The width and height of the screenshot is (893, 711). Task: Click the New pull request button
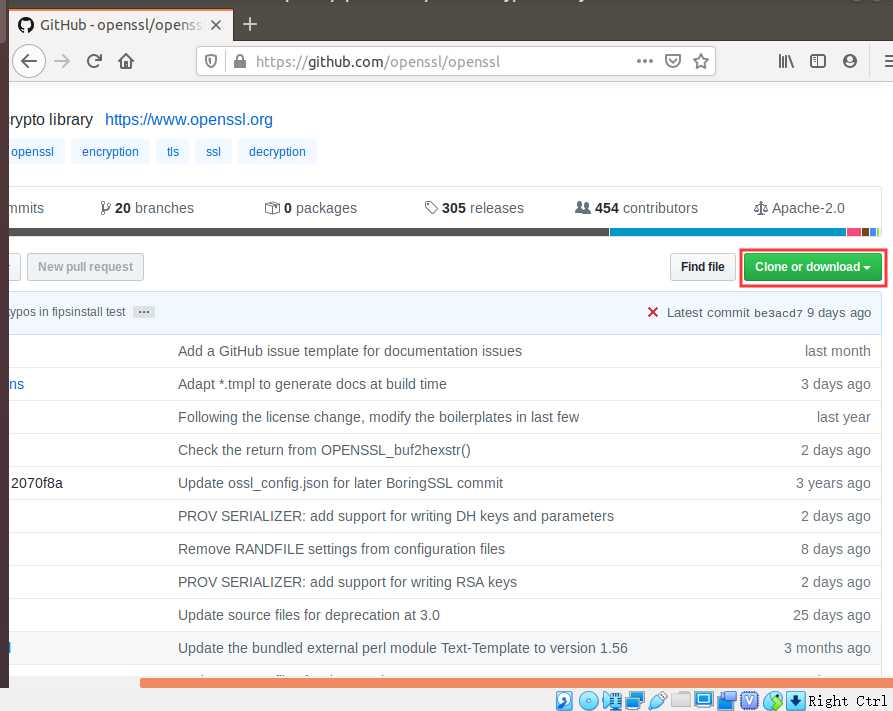[x=85, y=267]
